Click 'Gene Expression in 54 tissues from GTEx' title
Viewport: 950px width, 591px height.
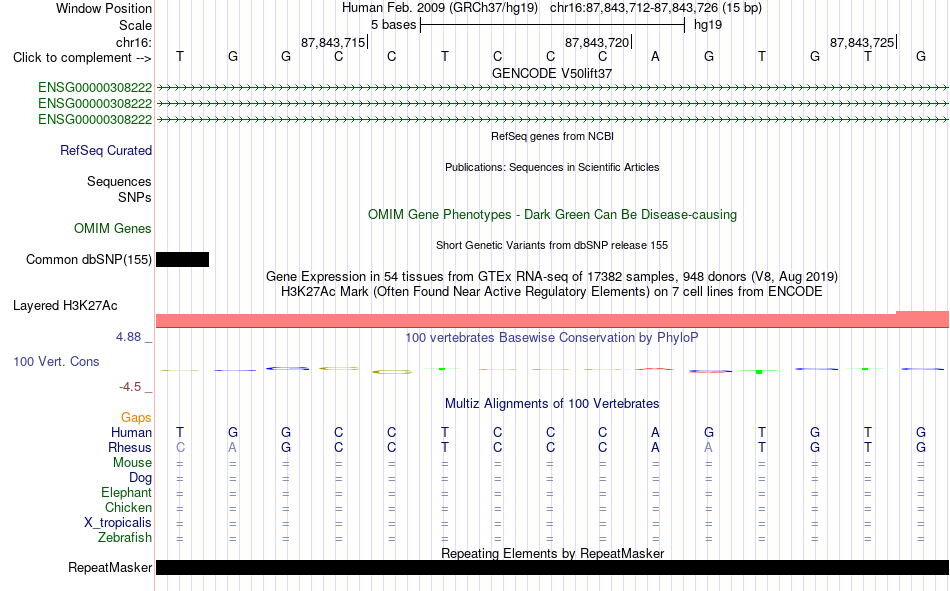coord(552,276)
